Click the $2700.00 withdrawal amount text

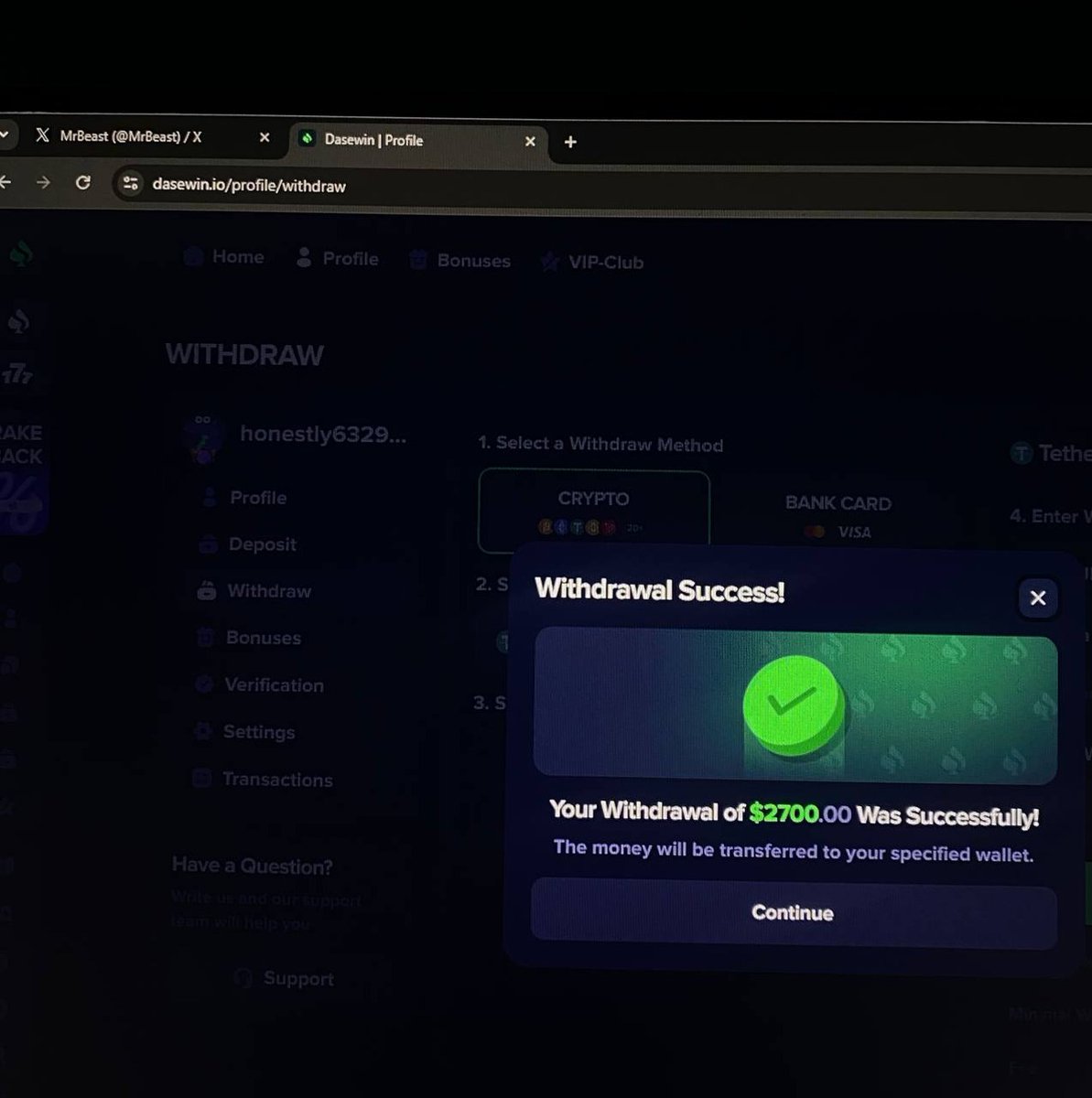[800, 813]
